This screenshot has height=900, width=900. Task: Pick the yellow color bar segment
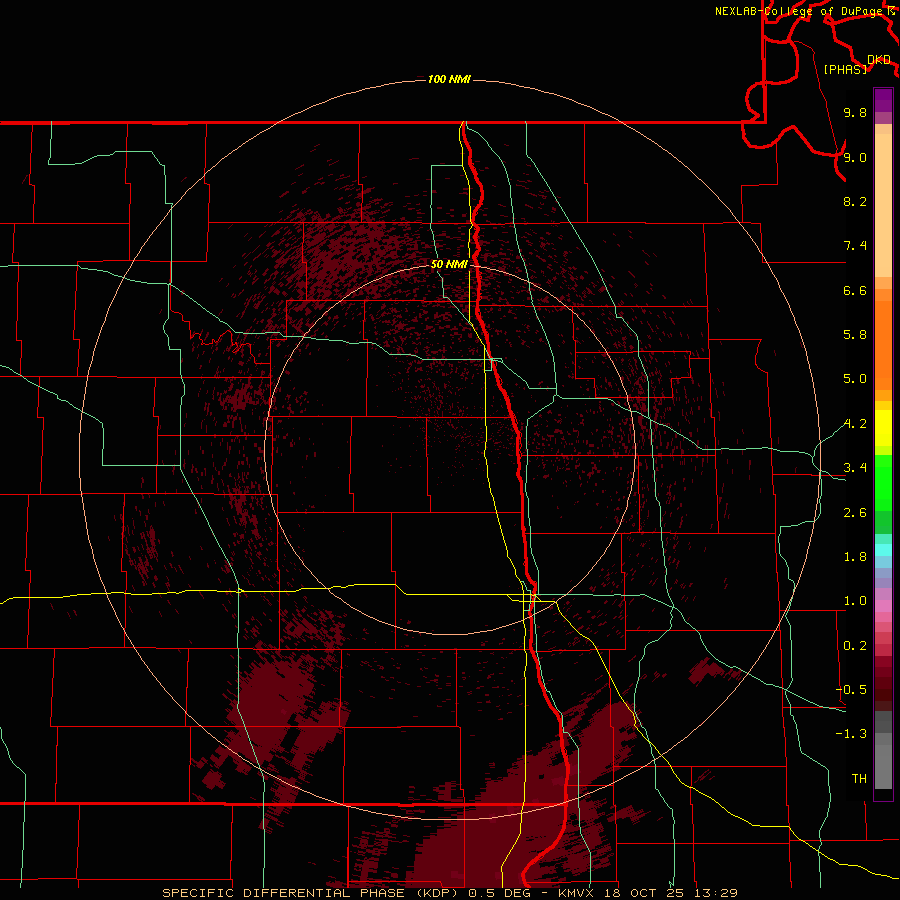pyautogui.click(x=883, y=428)
